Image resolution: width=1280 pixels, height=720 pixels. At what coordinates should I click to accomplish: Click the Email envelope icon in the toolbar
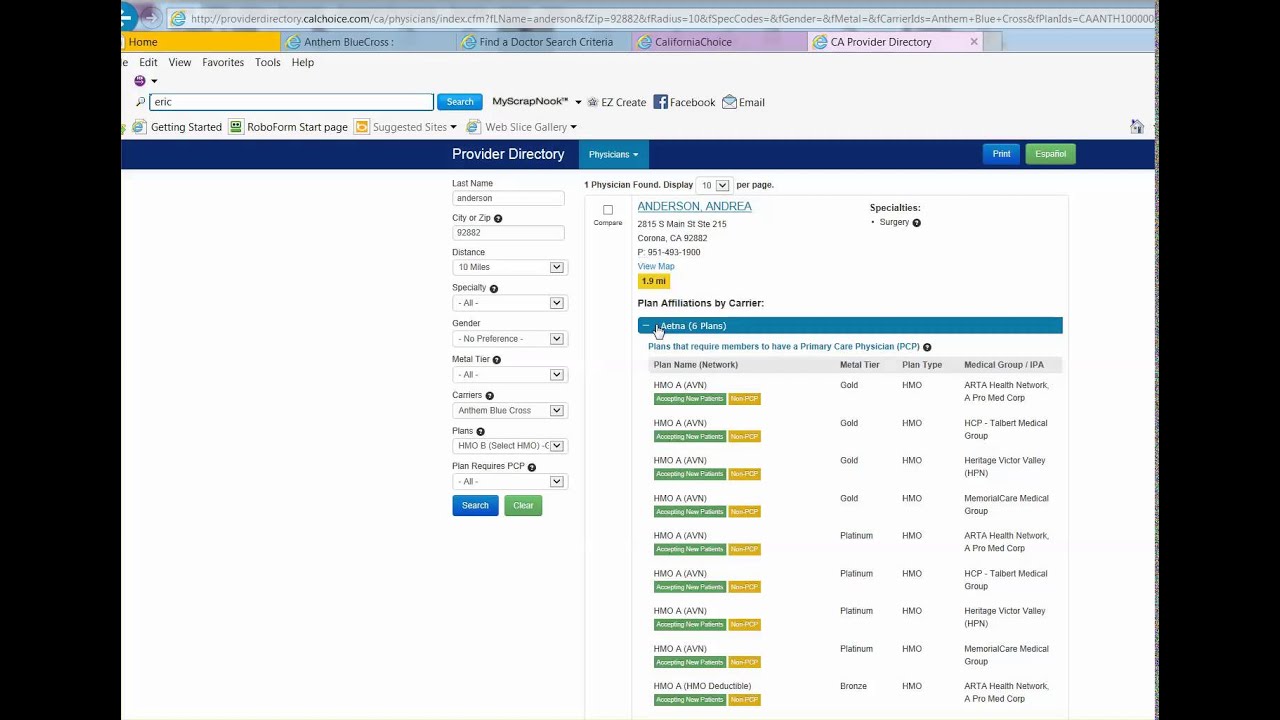(729, 102)
